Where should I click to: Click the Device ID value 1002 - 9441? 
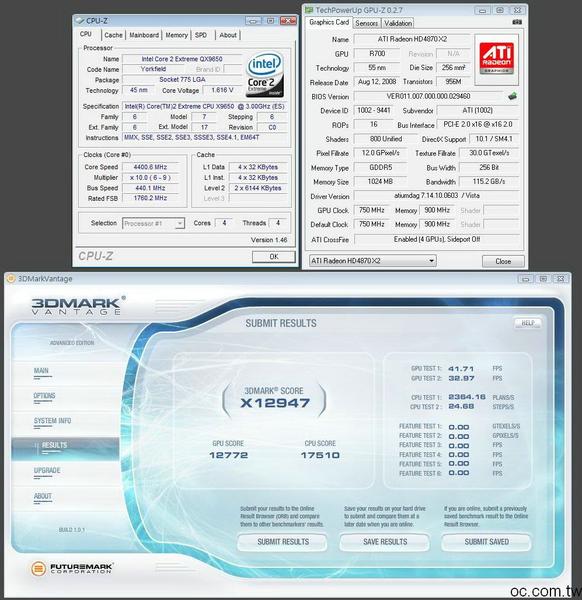click(374, 110)
